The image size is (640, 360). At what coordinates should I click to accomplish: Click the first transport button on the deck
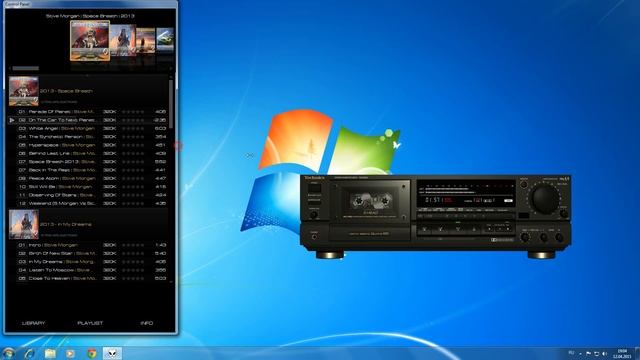tap(424, 229)
